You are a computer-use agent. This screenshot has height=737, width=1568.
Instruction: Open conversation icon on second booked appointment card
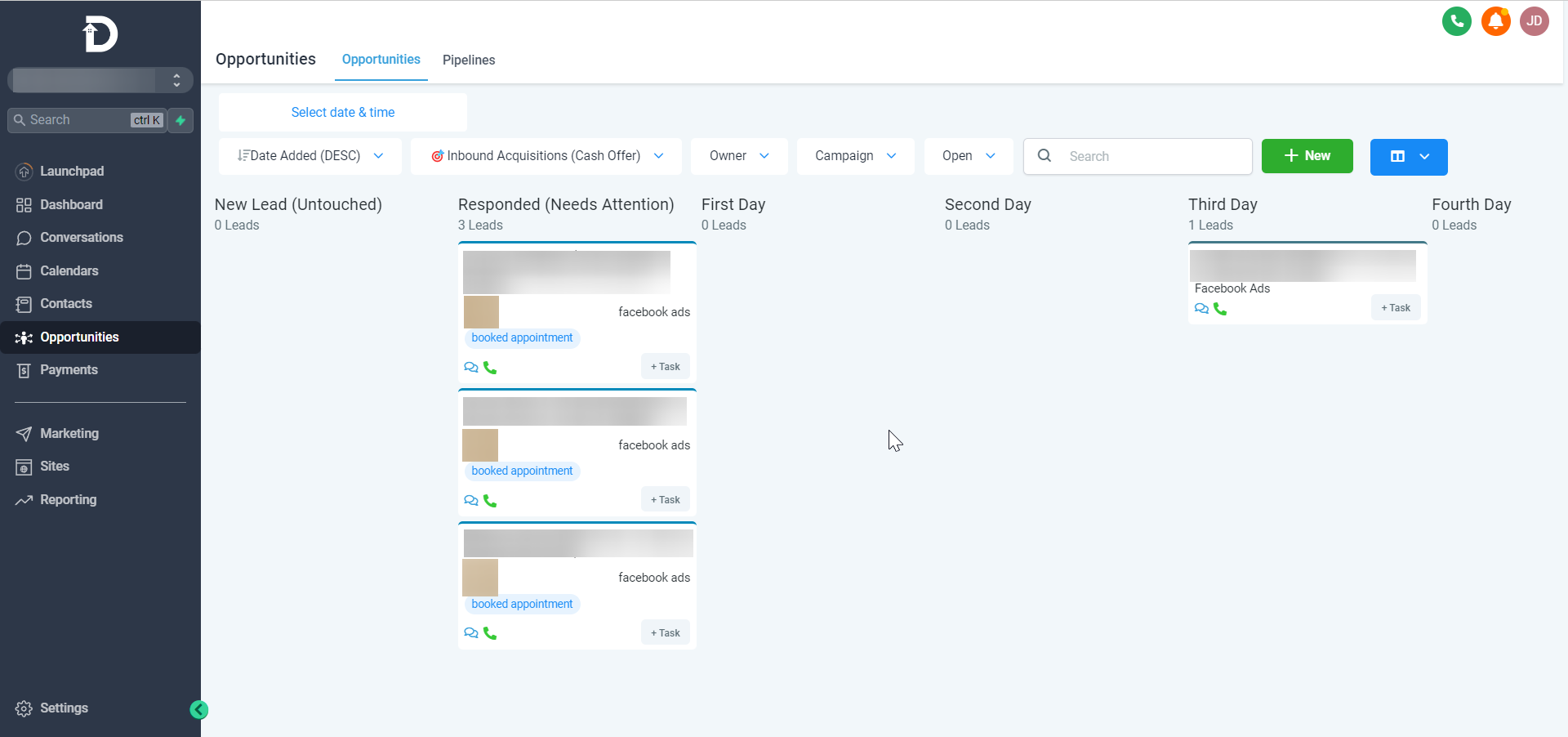[471, 501]
